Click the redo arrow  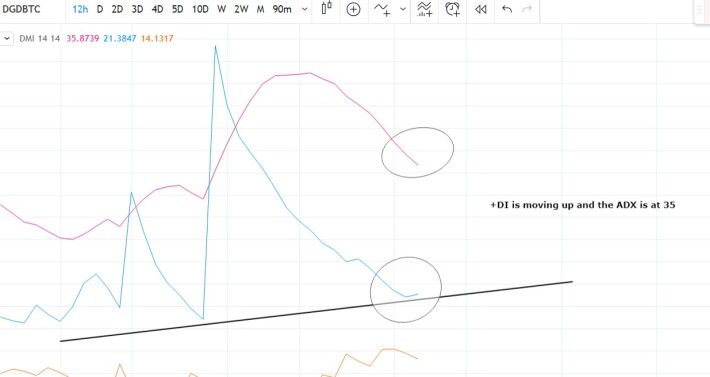527,9
